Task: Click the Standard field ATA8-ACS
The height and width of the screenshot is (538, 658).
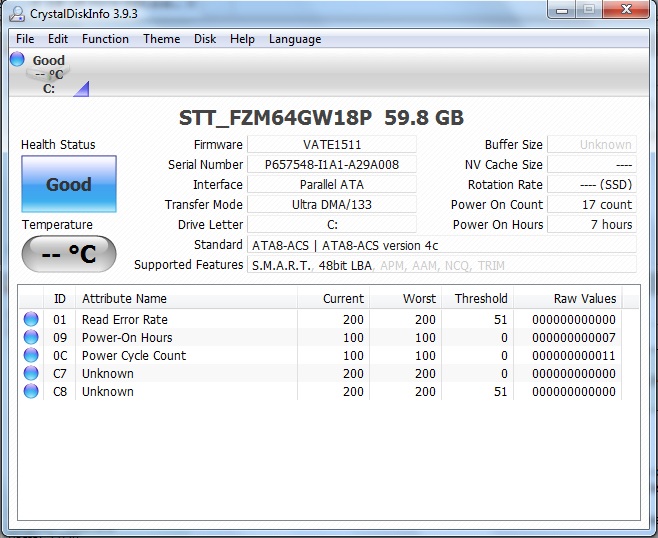Action: [x=442, y=245]
